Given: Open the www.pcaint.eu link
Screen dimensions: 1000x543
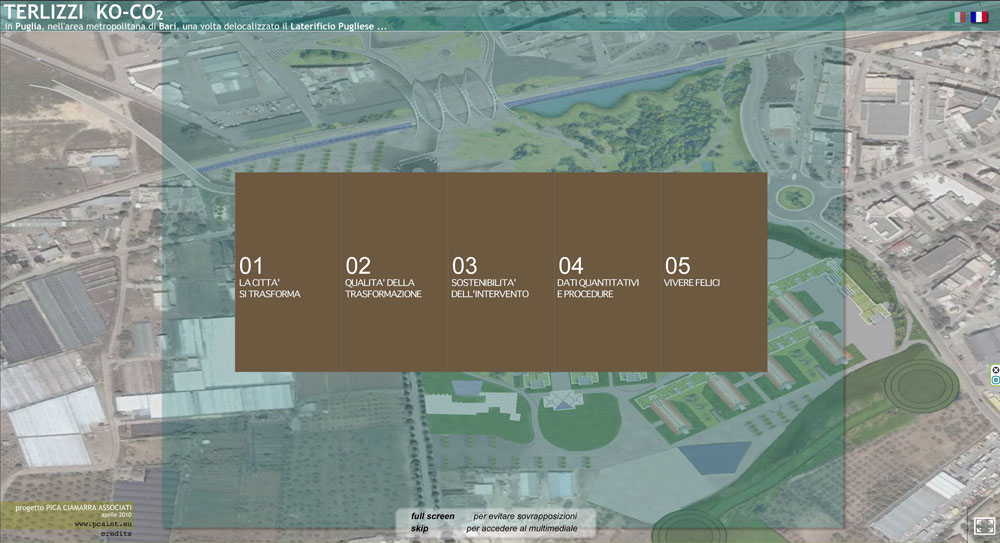Looking at the screenshot, I should [103, 524].
